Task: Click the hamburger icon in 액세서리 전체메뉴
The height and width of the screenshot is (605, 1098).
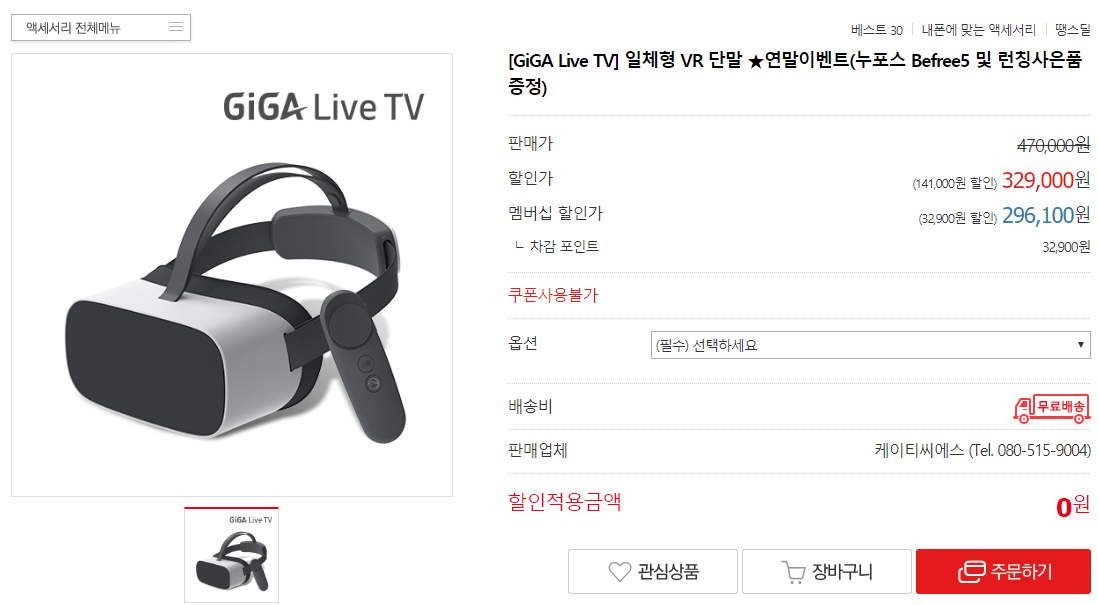Action: 176,27
